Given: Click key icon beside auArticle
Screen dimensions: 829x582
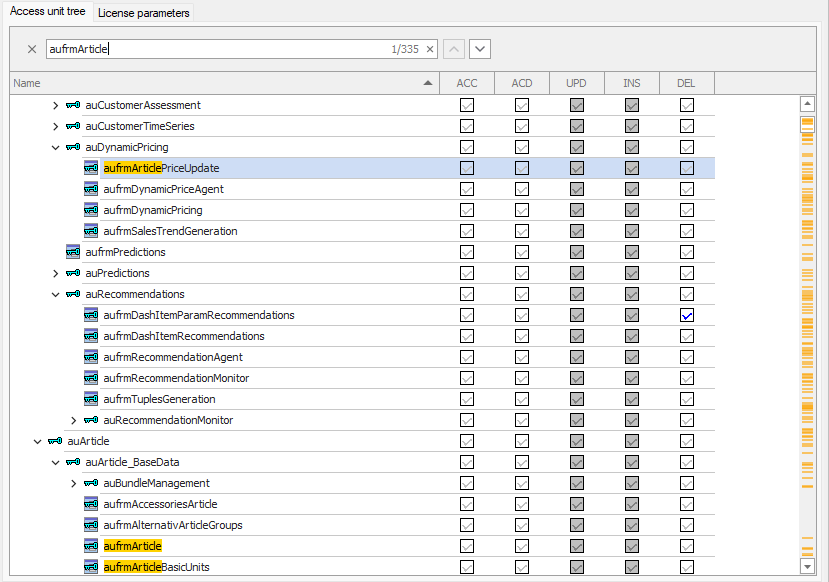Looking at the screenshot, I should point(55,441).
